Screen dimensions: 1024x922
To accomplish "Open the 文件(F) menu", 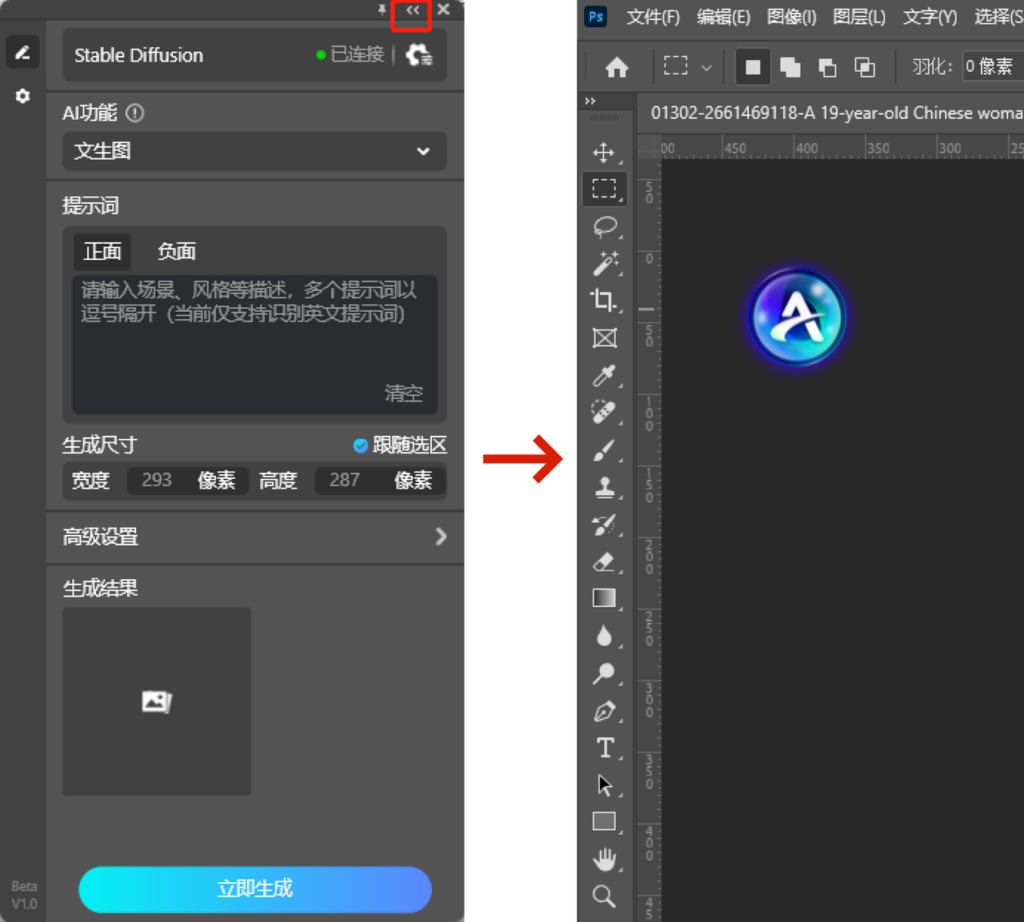I will click(653, 17).
